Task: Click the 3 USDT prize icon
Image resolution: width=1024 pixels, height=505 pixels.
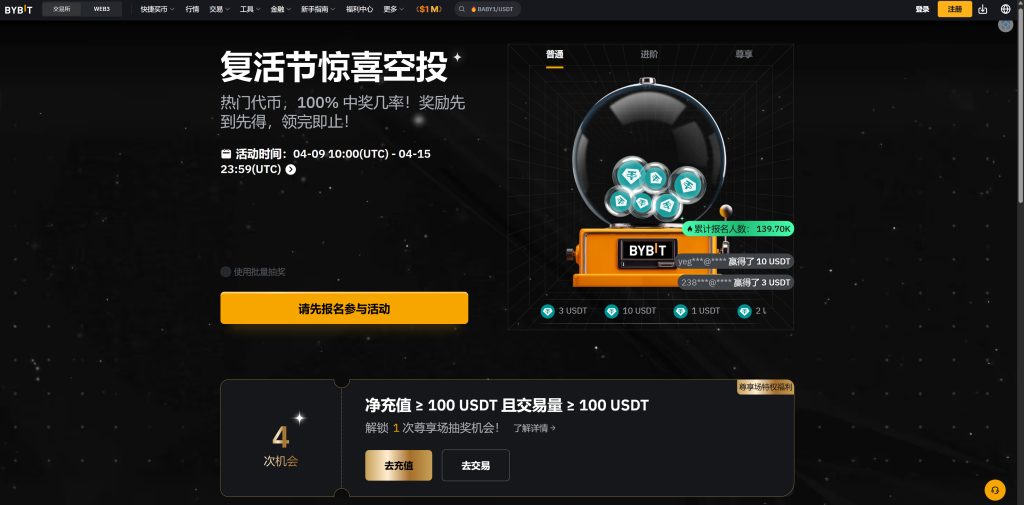Action: [x=547, y=311]
